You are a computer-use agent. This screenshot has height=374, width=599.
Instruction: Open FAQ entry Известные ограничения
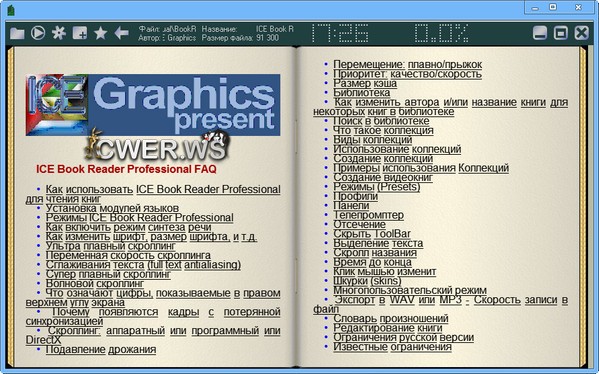[x=392, y=347]
